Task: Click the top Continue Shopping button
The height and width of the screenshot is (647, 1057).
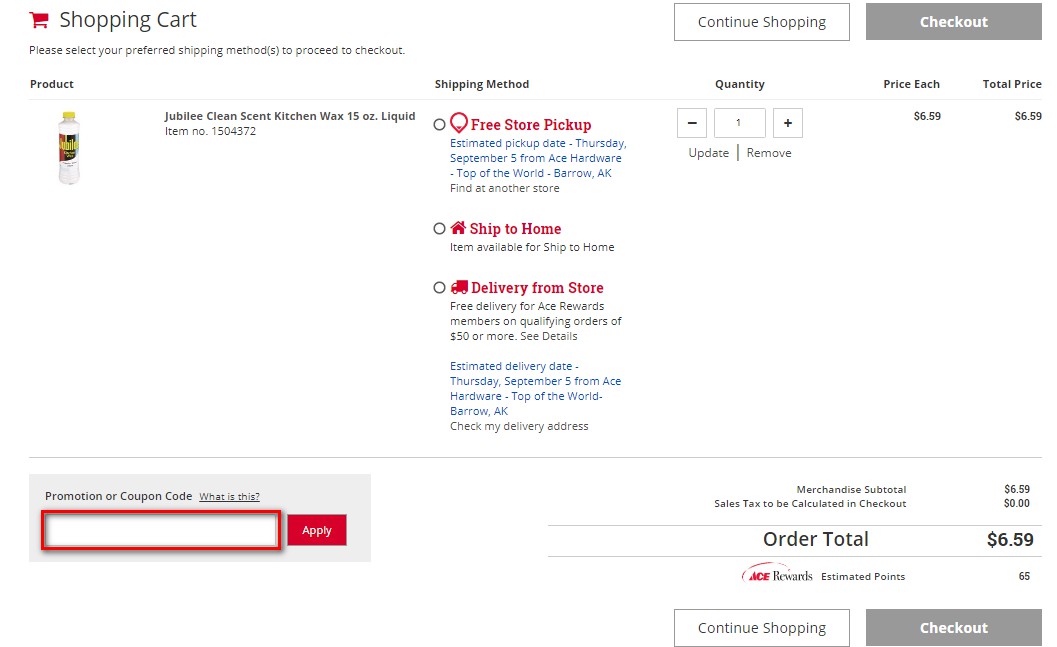Action: [762, 22]
